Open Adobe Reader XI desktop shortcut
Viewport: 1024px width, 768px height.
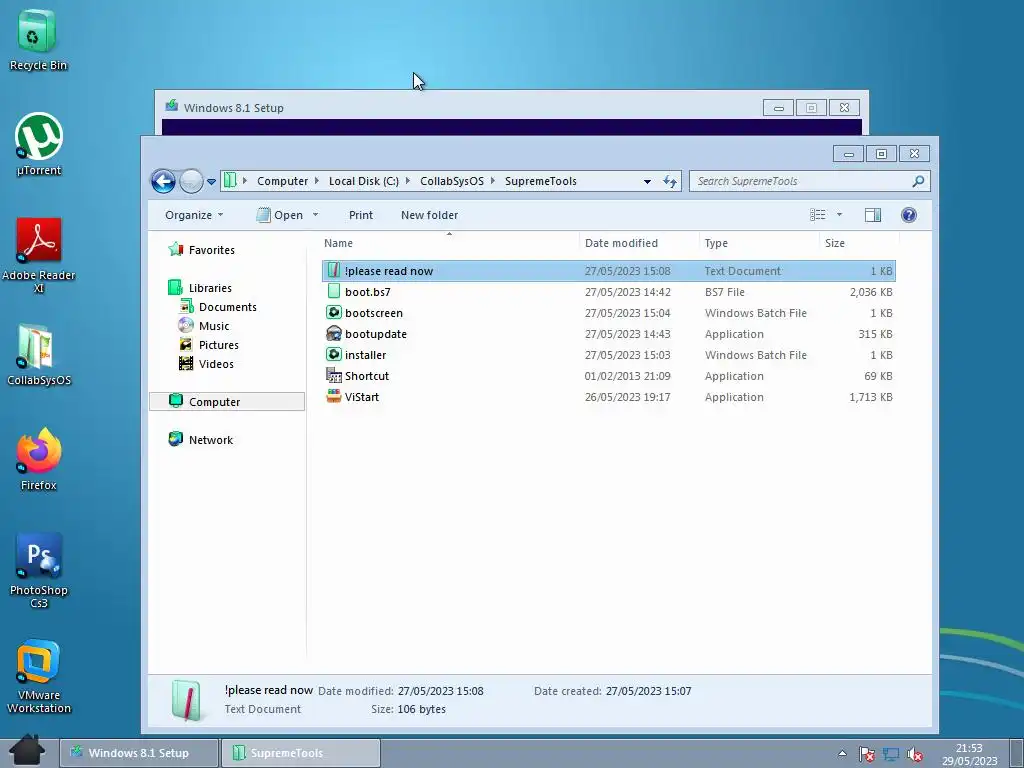(x=39, y=255)
